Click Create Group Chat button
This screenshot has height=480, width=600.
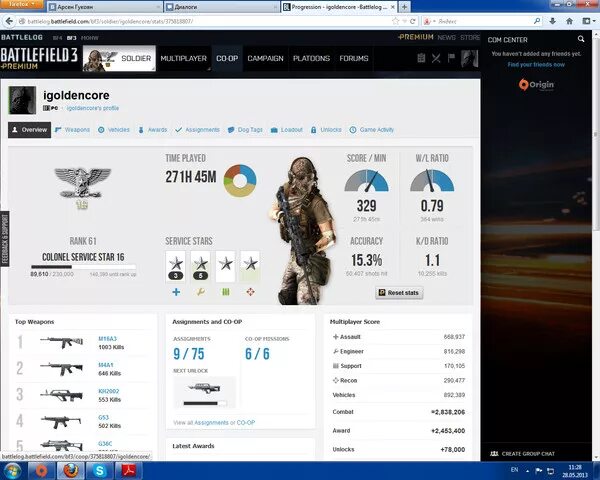[522, 454]
